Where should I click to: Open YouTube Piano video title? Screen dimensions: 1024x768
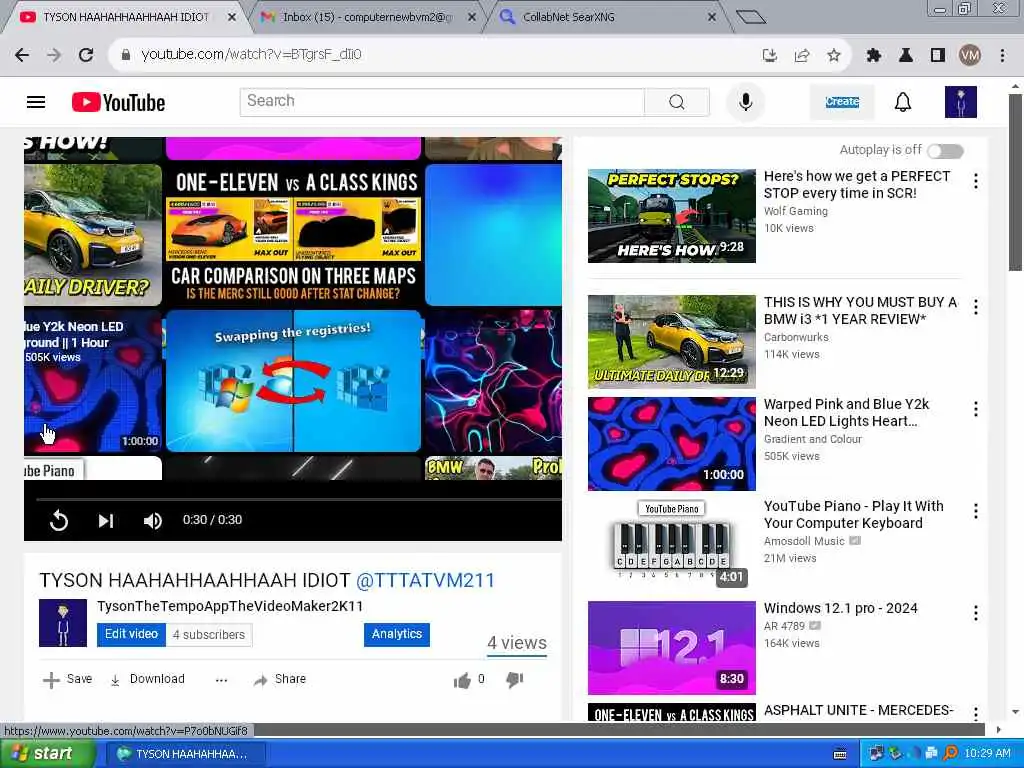[854, 515]
